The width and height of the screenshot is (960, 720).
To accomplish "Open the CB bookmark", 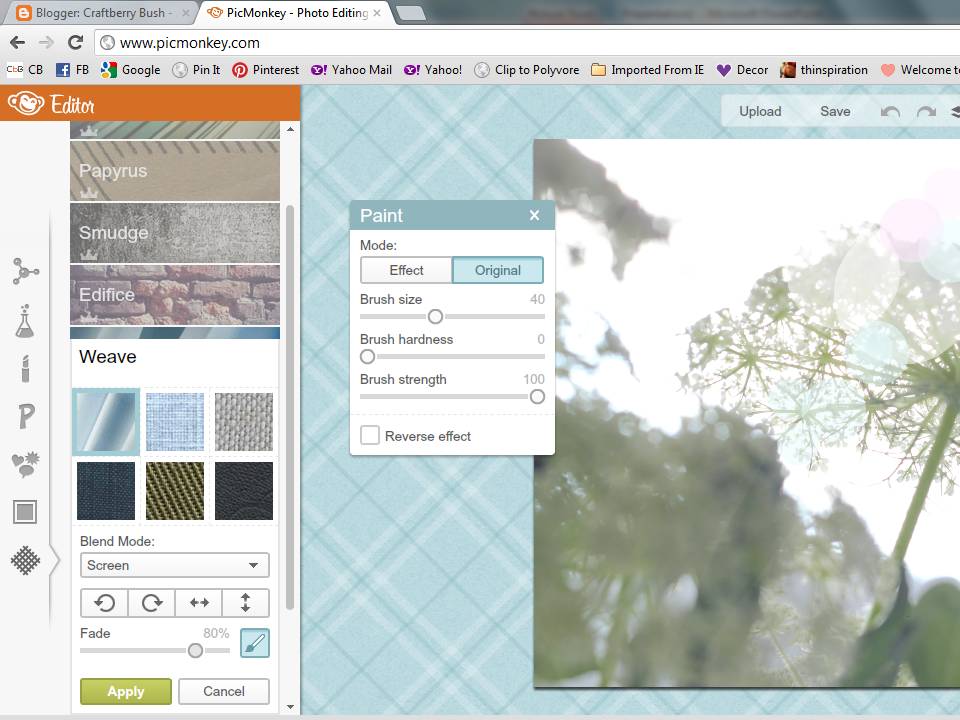I will pyautogui.click(x=25, y=70).
